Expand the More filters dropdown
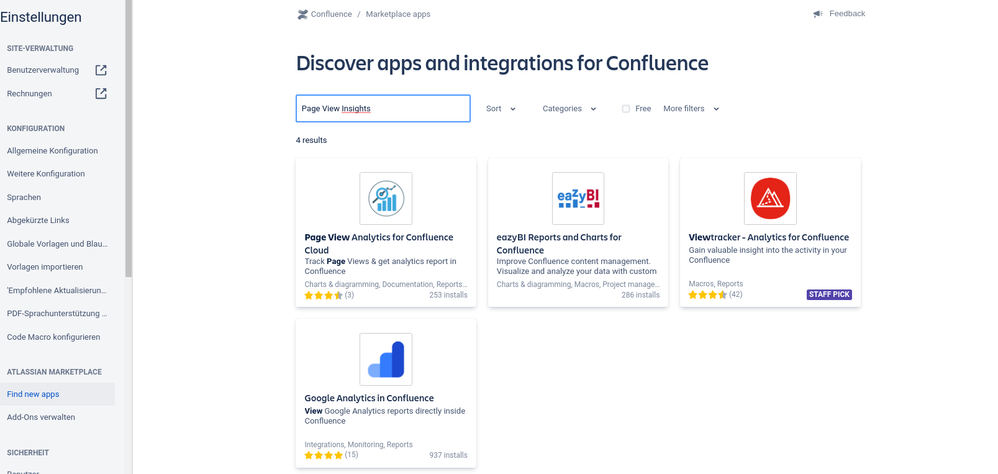Viewport: 998px width, 474px height. click(x=691, y=109)
